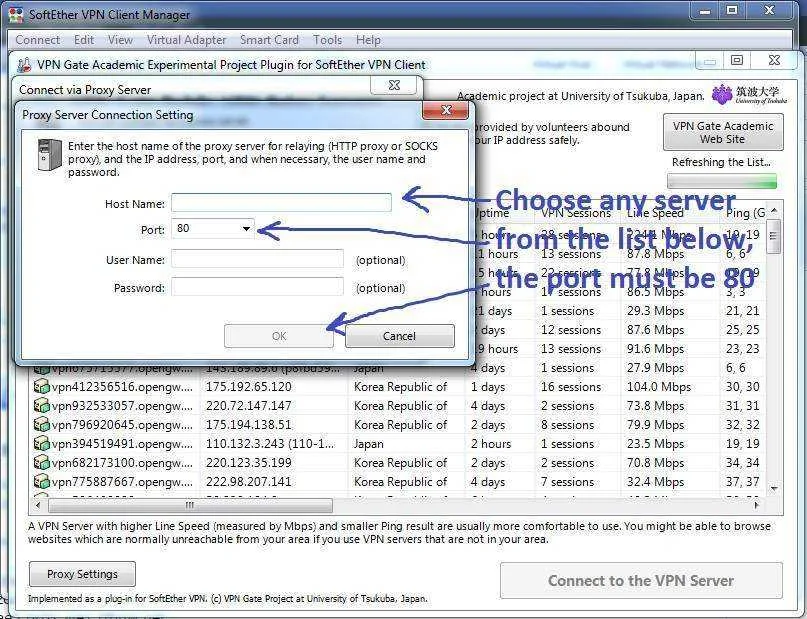
Task: Click Connect to the VPN Server button
Action: point(641,580)
